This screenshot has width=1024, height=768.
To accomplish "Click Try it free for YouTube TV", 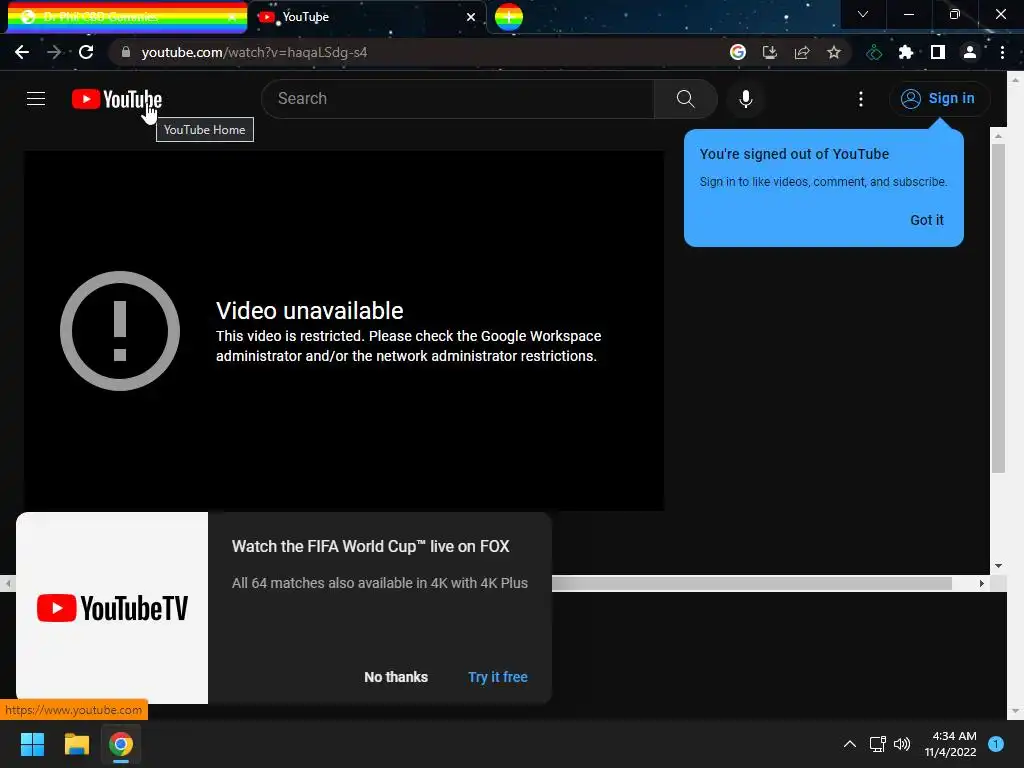I will coord(498,677).
